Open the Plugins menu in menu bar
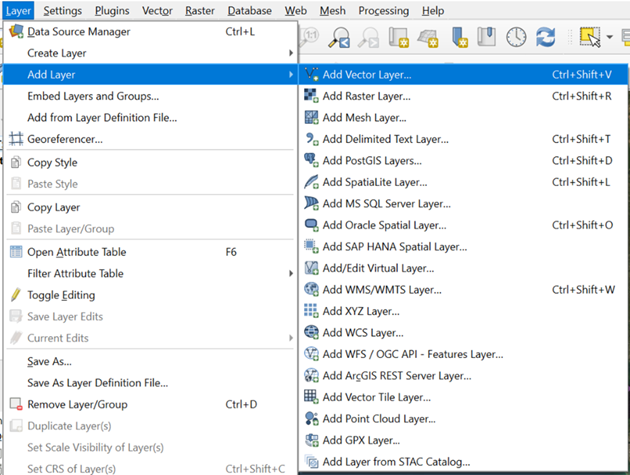Screen dimensions: 630x475 tap(112, 10)
